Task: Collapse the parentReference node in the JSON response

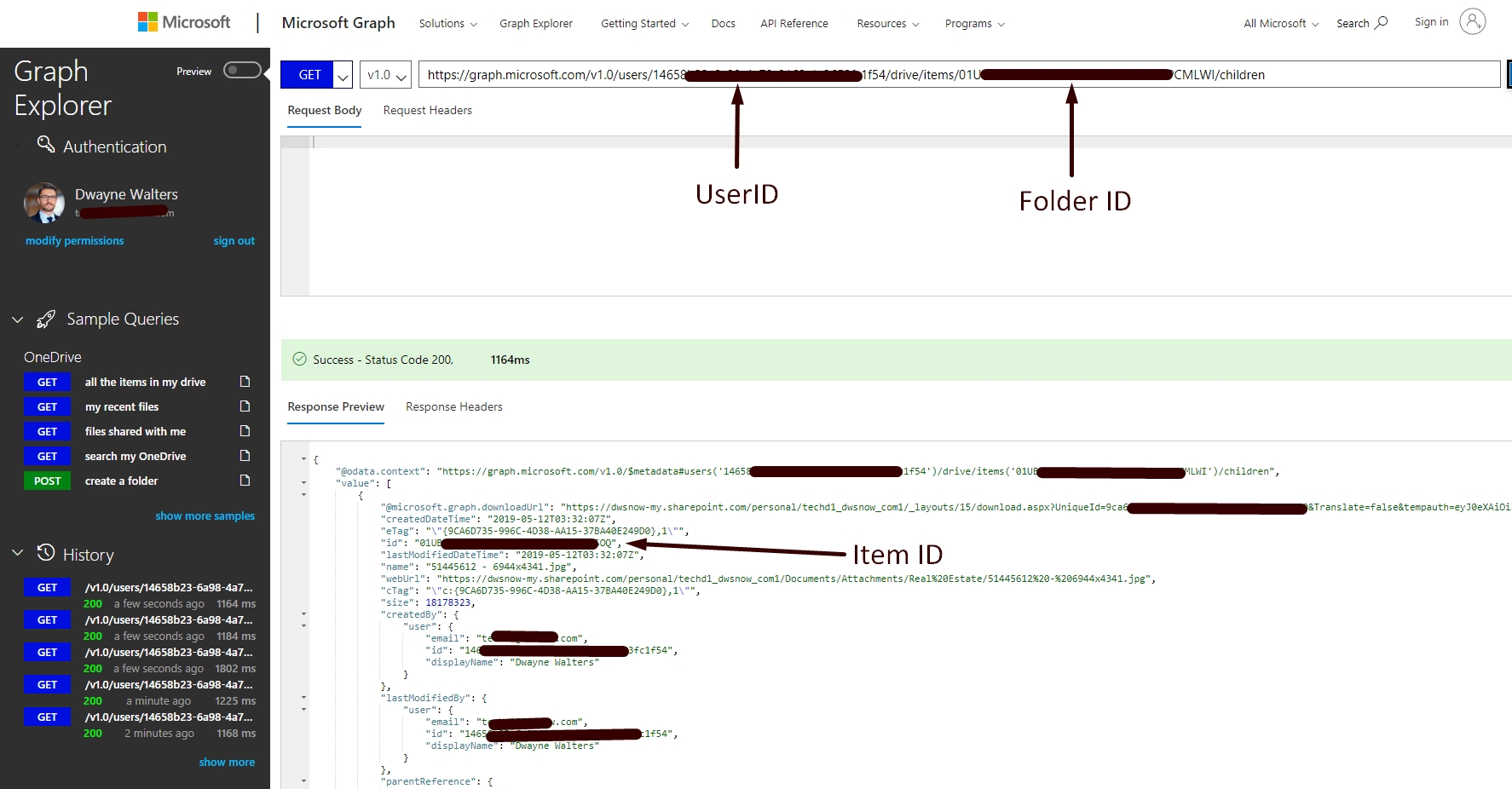Action: click(303, 781)
